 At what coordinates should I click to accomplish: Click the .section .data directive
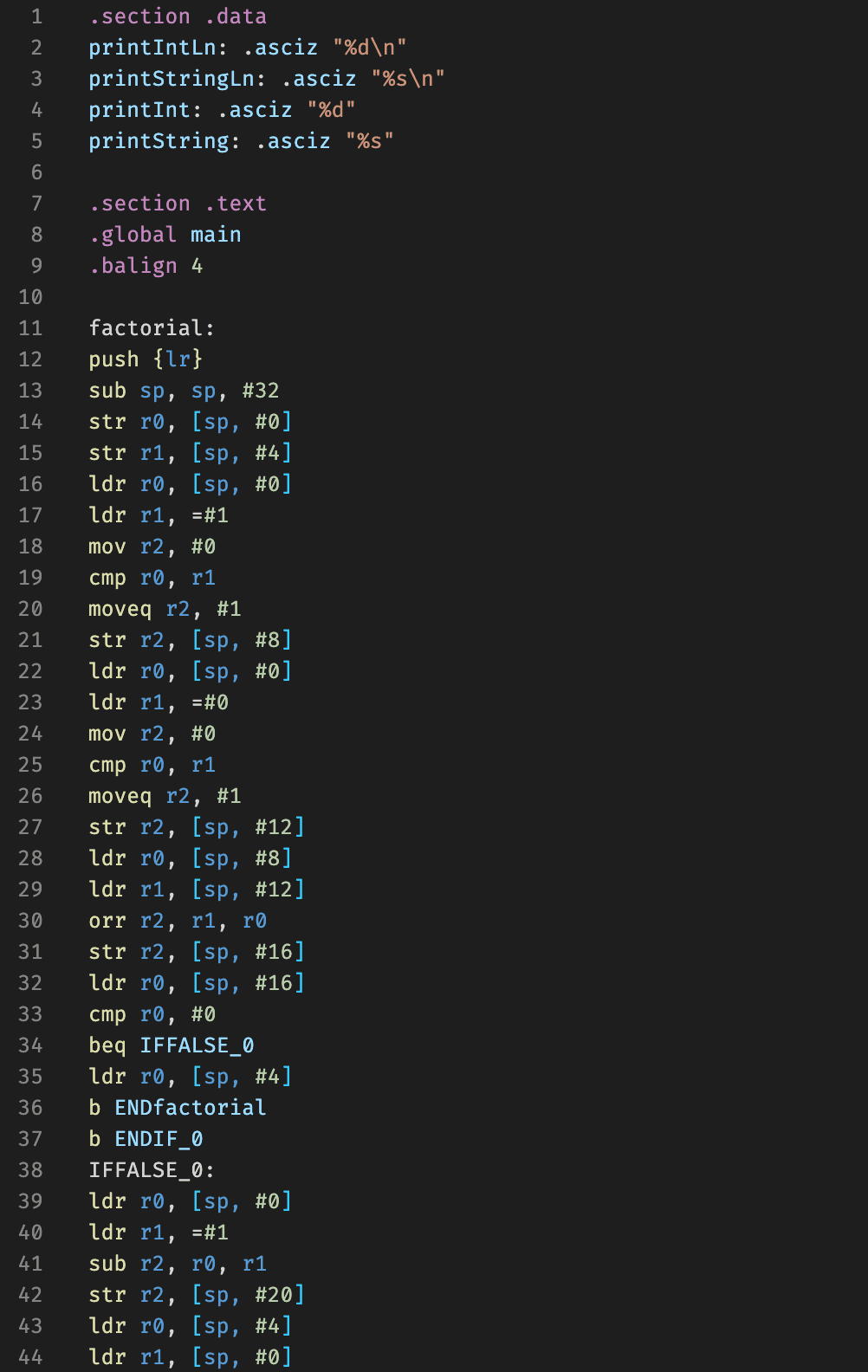[178, 16]
